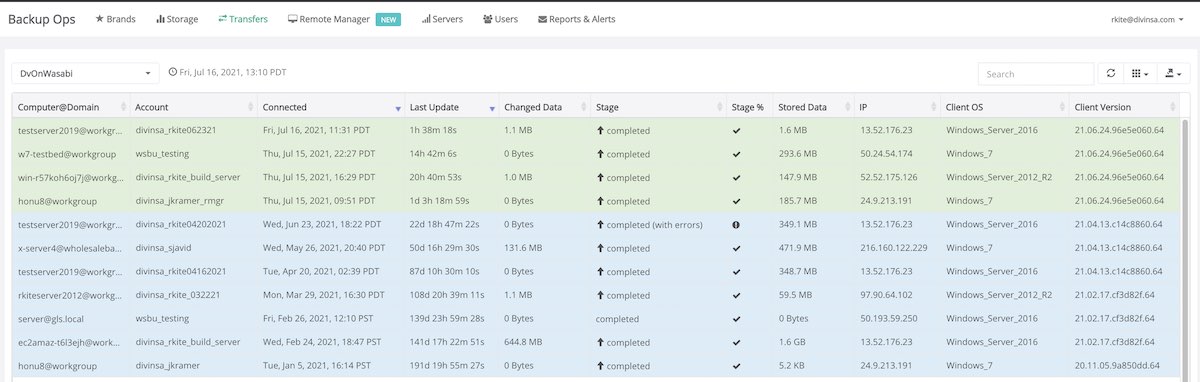
Task: Click IP 216.160.122.229
Action: click(x=894, y=248)
